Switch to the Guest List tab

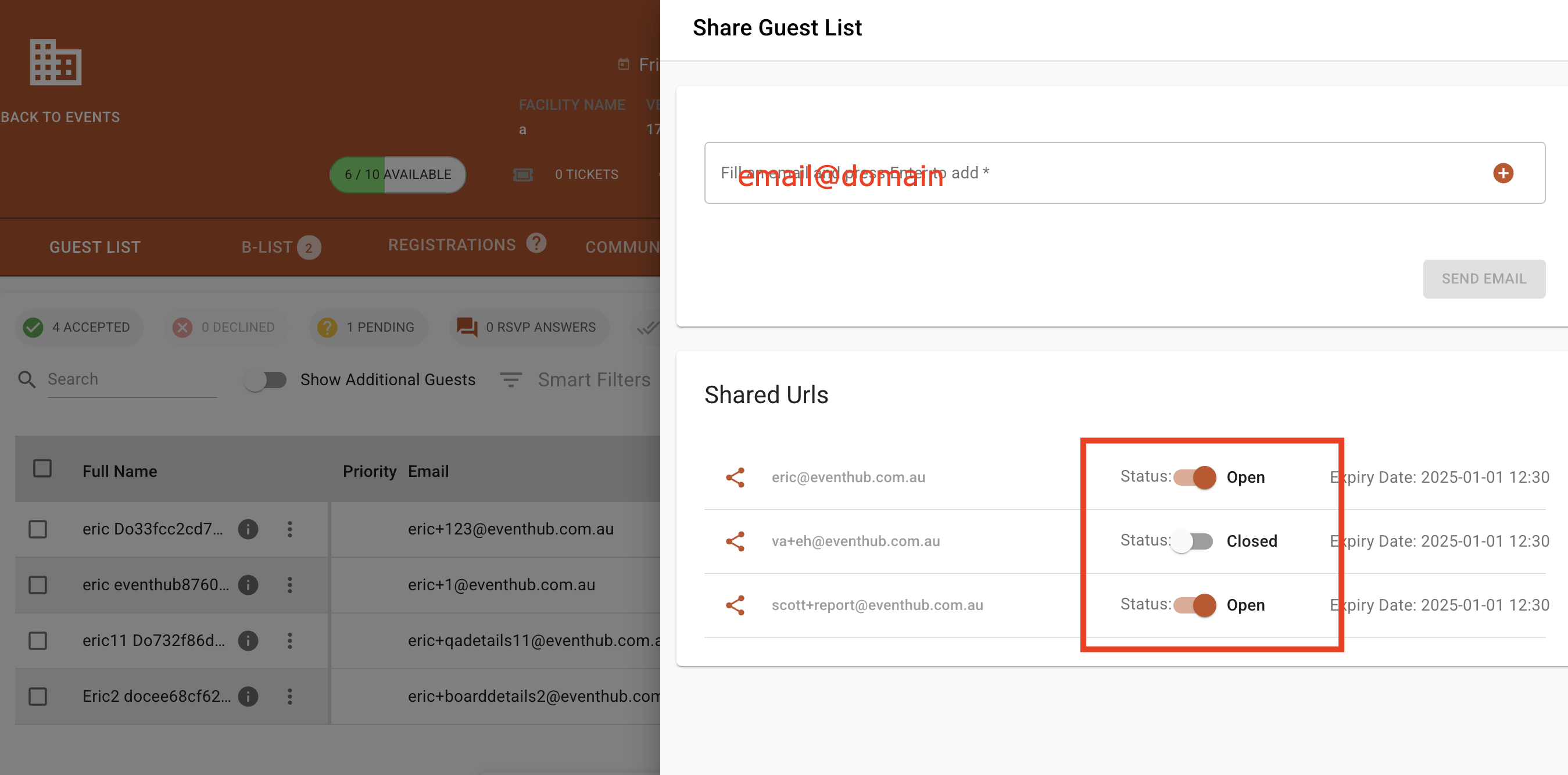tap(95, 247)
